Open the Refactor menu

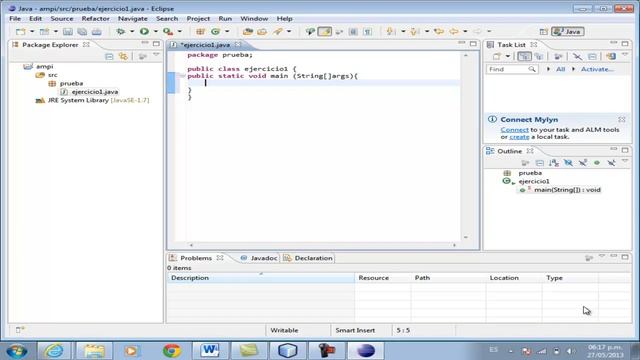(x=96, y=18)
